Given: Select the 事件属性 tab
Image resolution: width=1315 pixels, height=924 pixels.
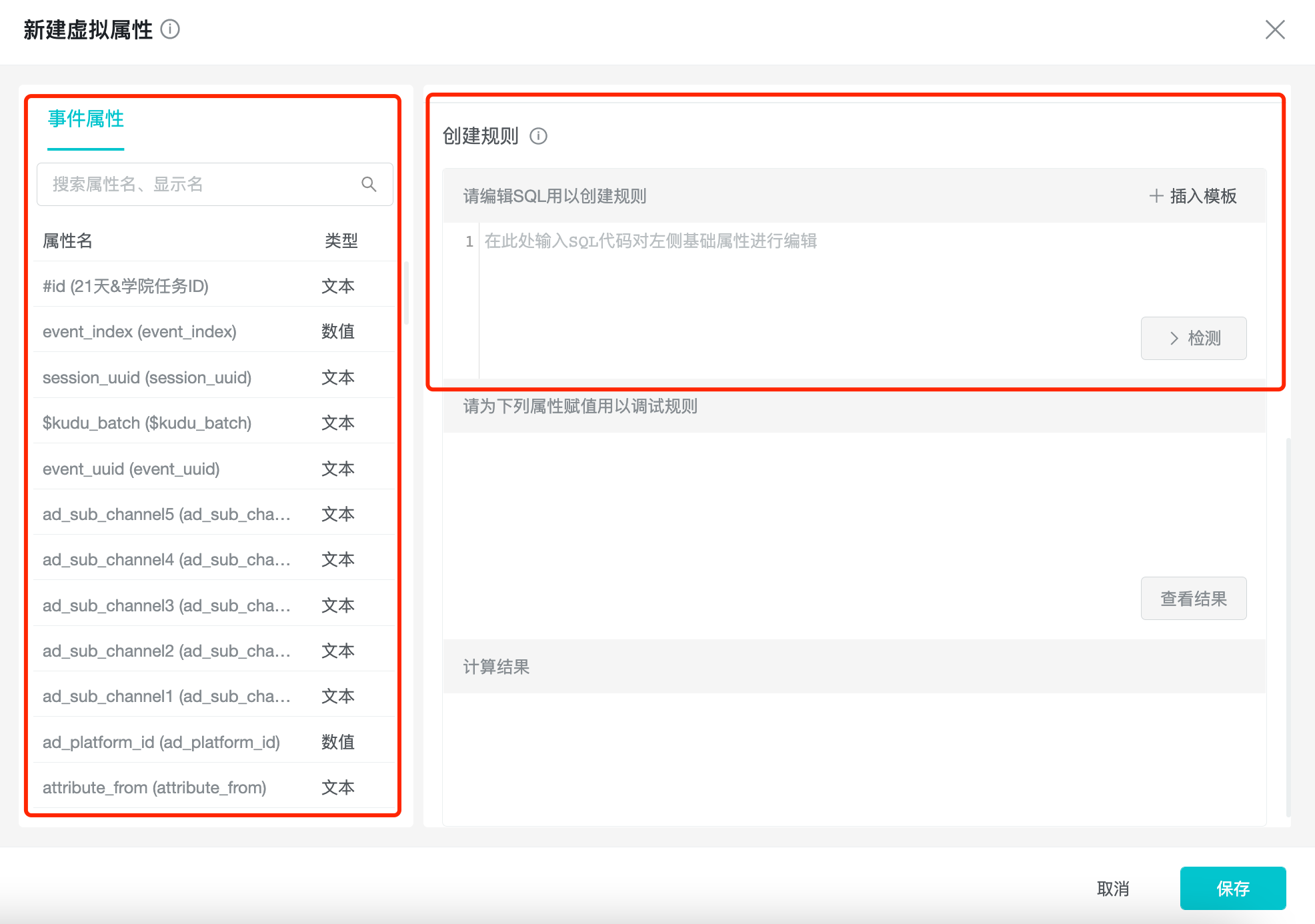Looking at the screenshot, I should click(x=86, y=119).
